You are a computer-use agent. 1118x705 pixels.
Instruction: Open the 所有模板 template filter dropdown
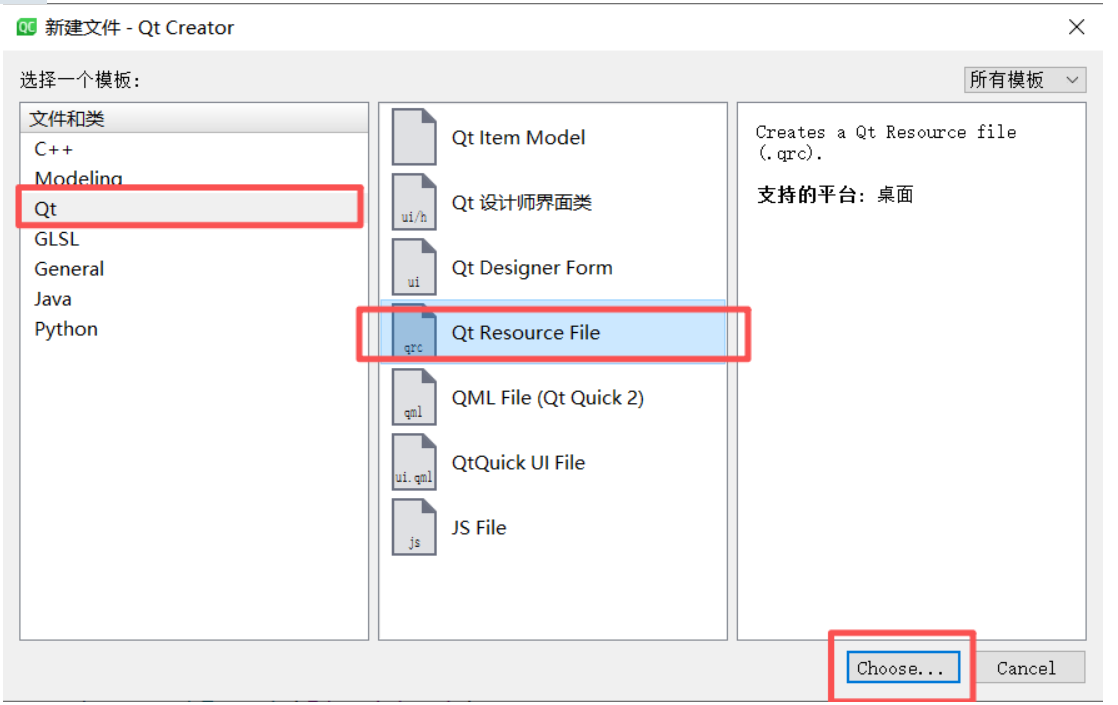[x=1025, y=80]
